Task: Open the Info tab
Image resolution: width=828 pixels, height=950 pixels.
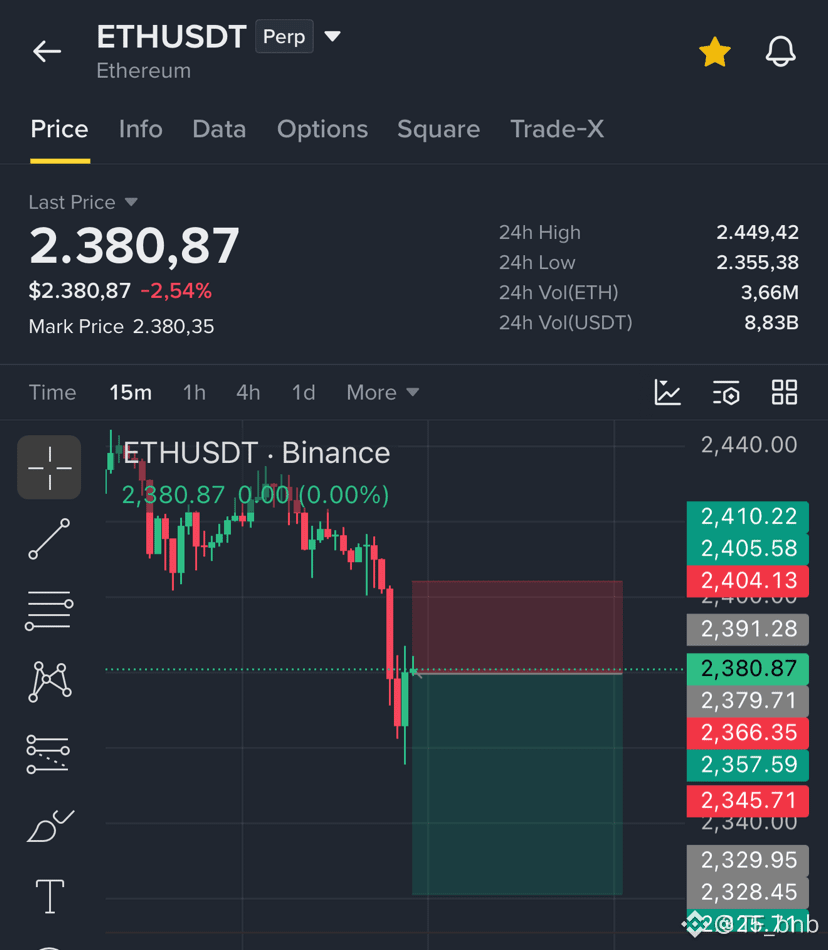Action: point(141,129)
